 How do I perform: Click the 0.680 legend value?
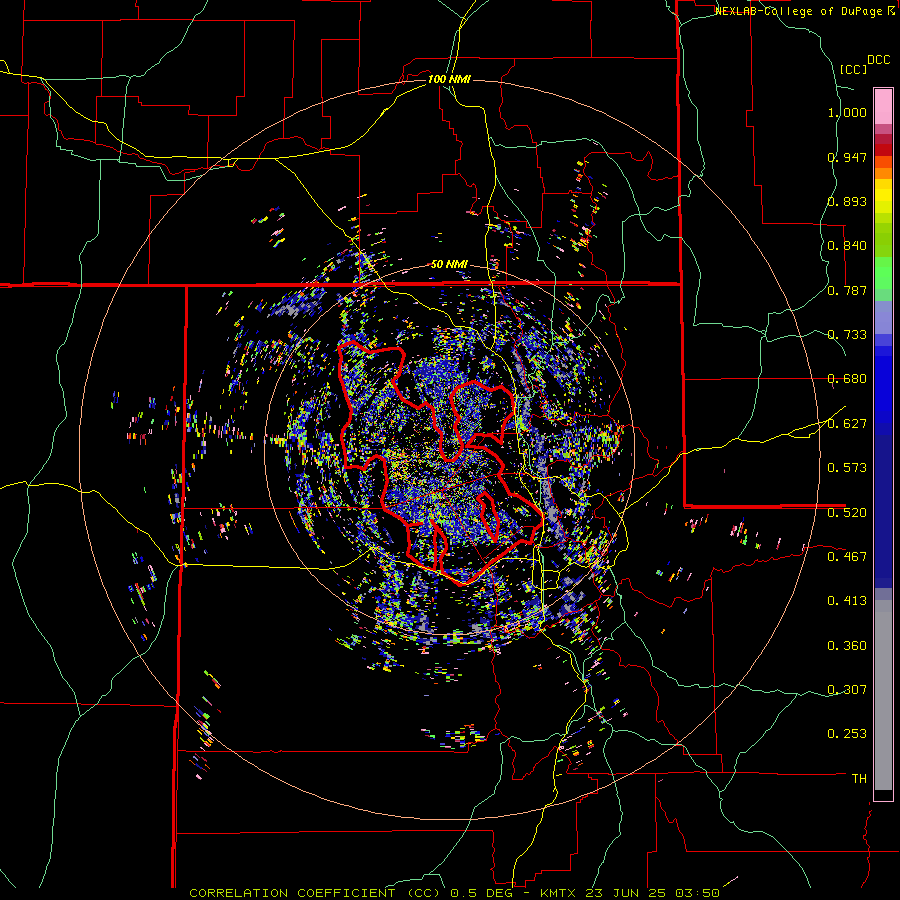(847, 379)
